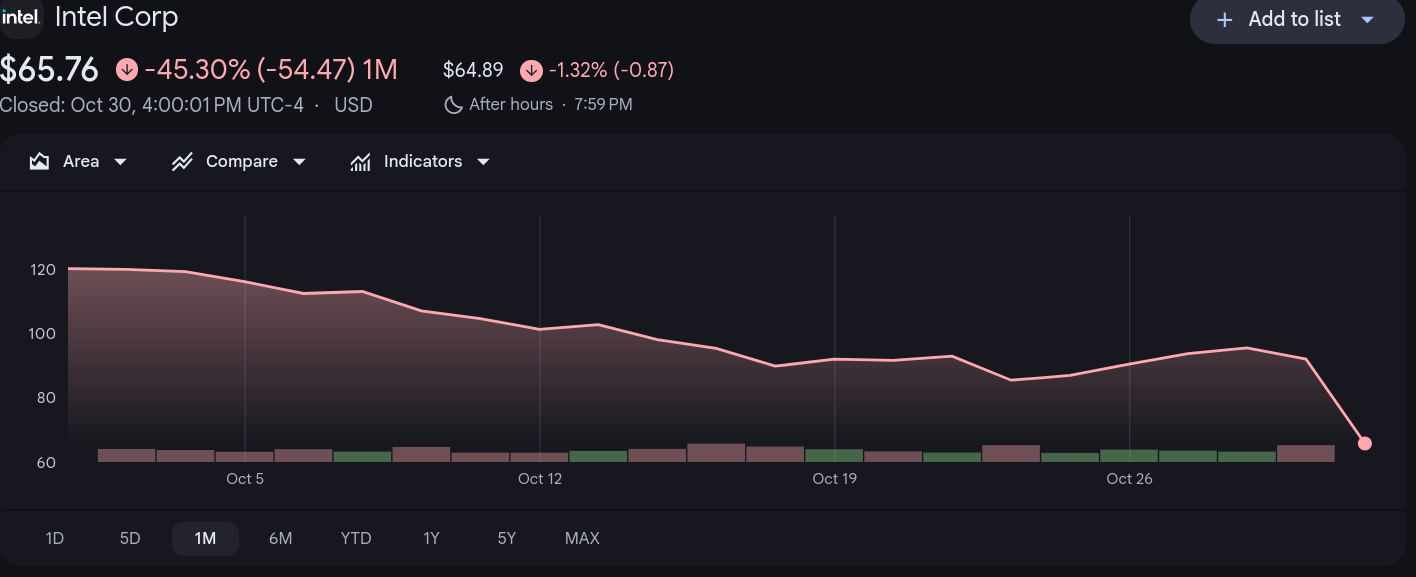Click the -1.32% (-0.87) change text
The image size is (1416, 577).
click(611, 70)
